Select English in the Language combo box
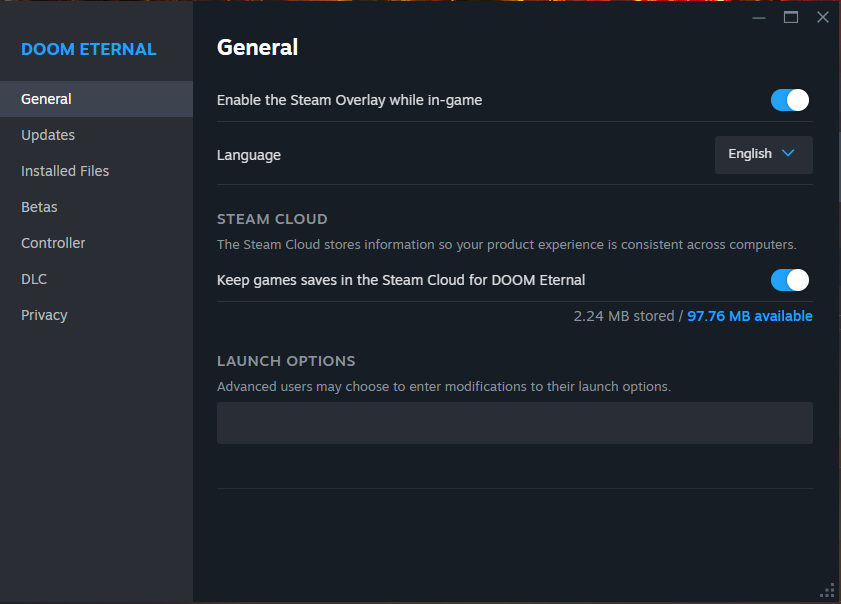Viewport: 841px width, 604px height. point(763,154)
